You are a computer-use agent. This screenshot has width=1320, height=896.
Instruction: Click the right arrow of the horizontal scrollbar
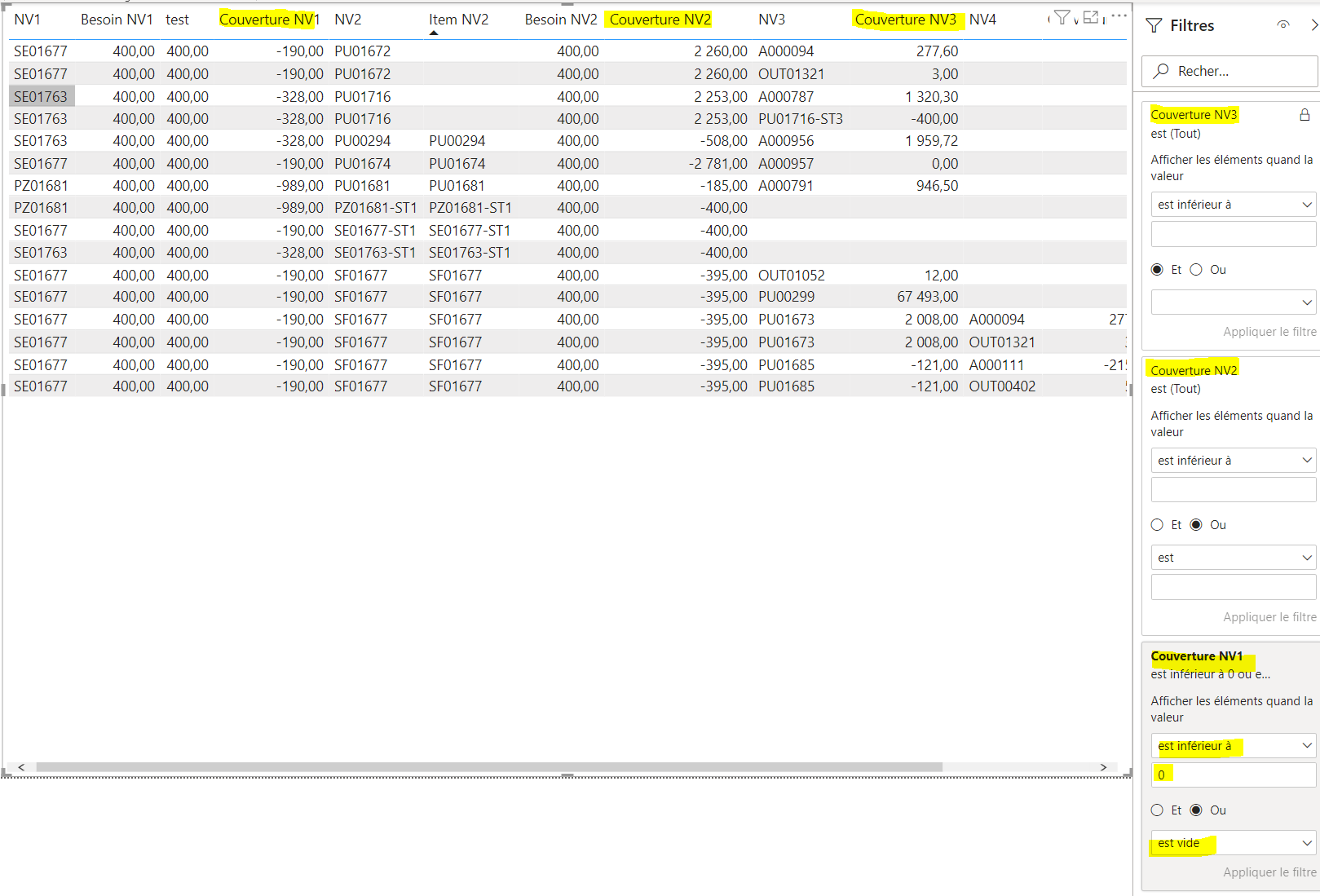[x=1103, y=767]
